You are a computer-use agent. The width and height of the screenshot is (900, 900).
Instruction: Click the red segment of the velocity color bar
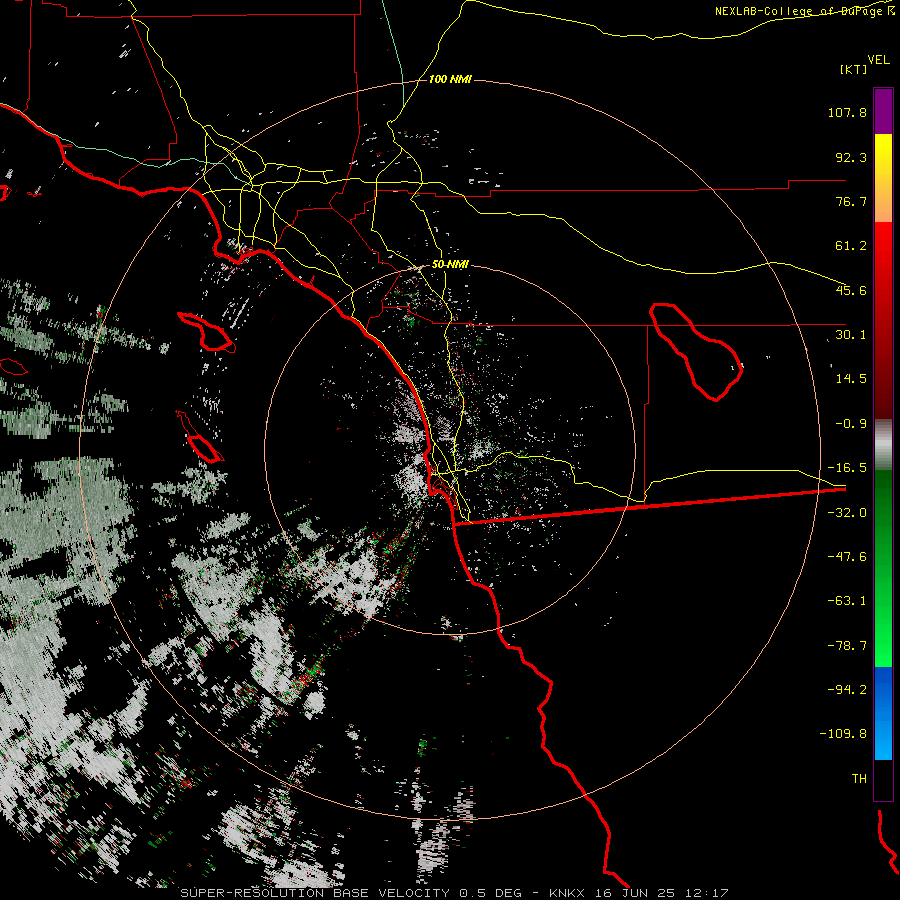click(x=883, y=320)
